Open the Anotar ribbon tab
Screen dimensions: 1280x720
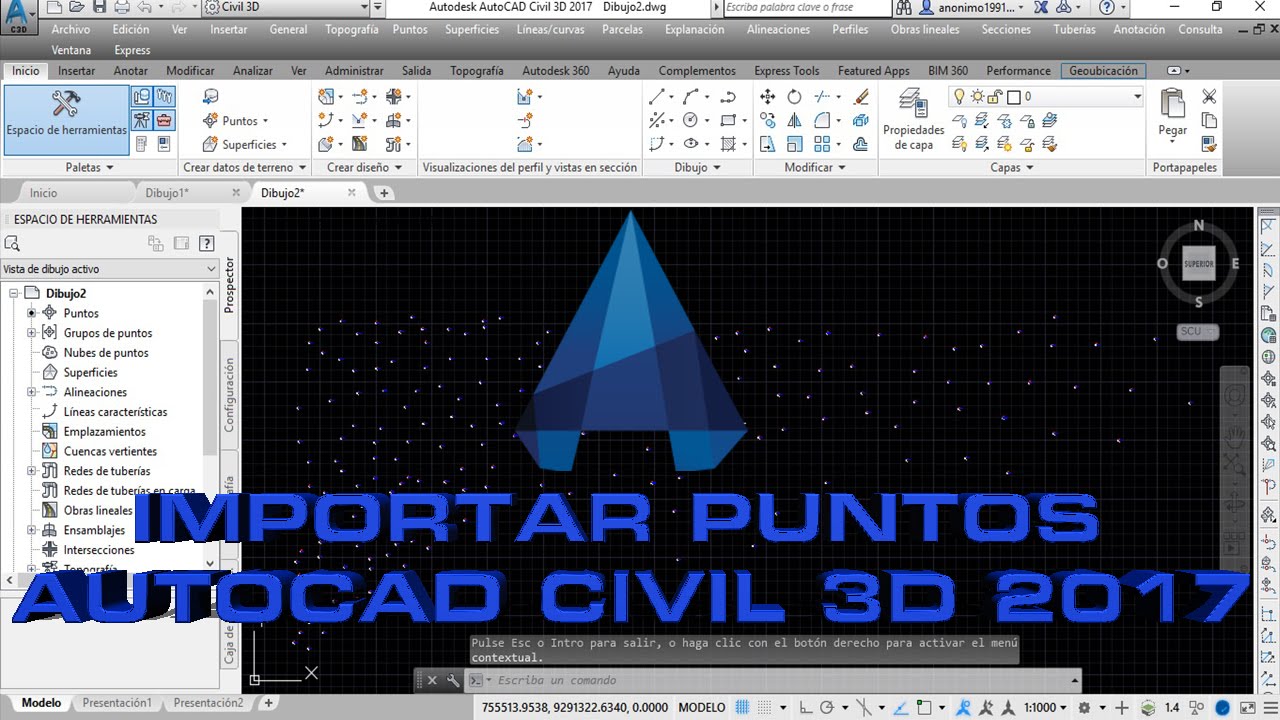click(x=131, y=71)
